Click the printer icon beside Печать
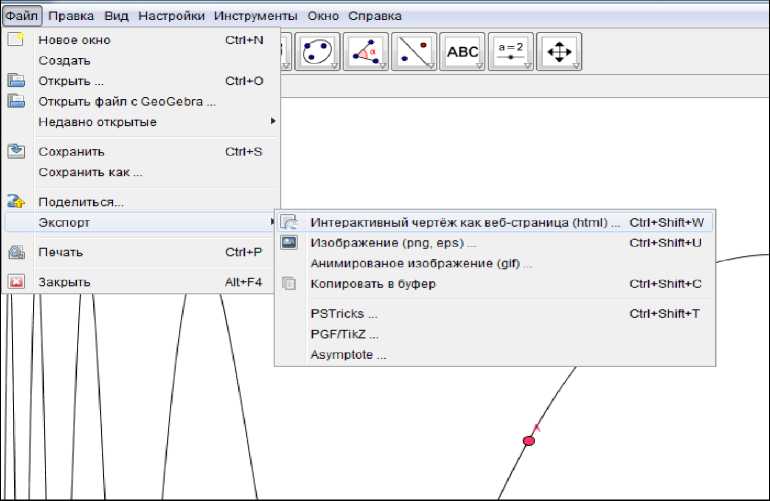Image resolution: width=770 pixels, height=501 pixels. 16,252
